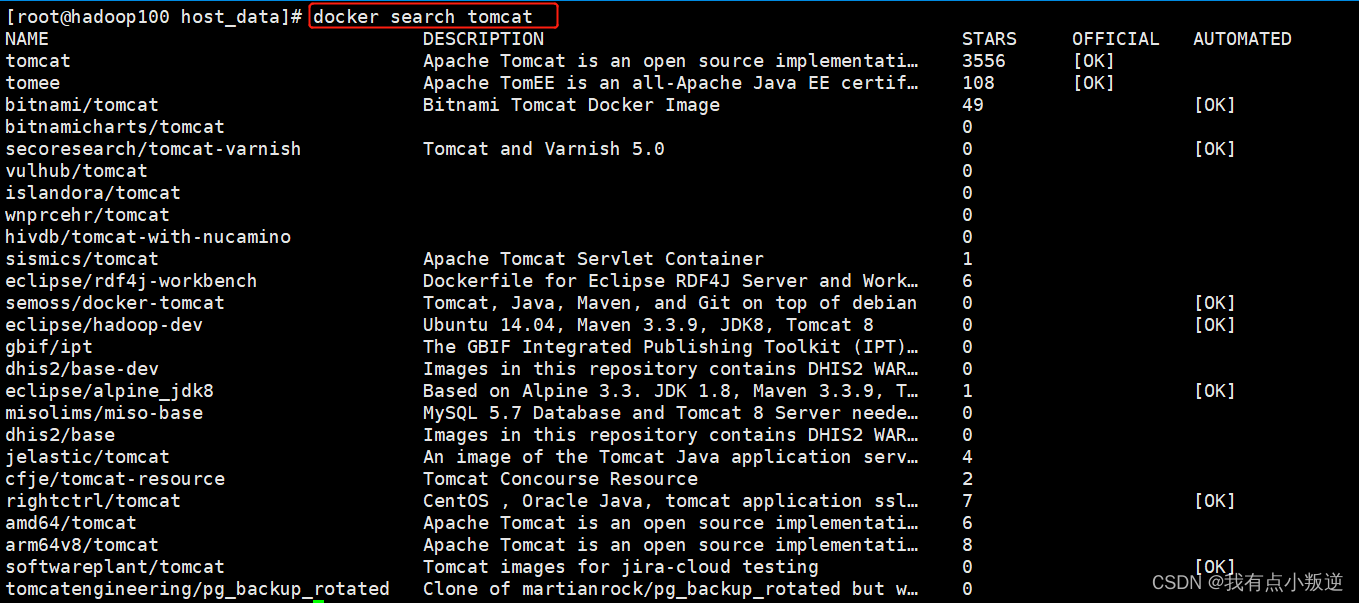Image resolution: width=1359 pixels, height=603 pixels.
Task: Select the 'bitnami/tomcat' image name
Action: [x=82, y=105]
